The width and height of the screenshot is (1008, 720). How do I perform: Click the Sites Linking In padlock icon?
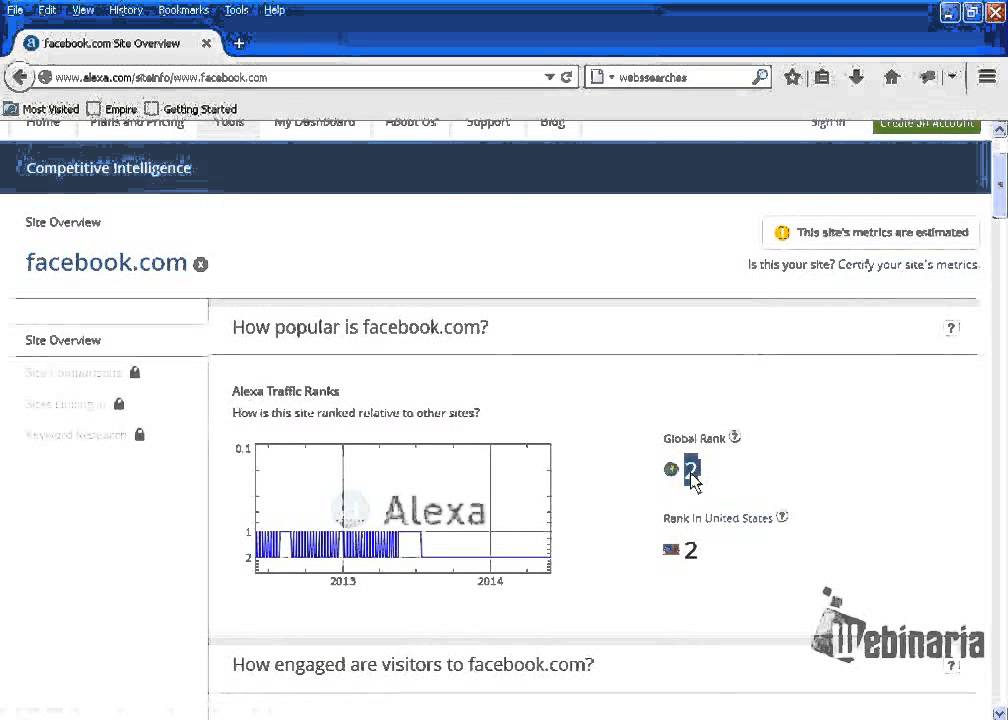coord(119,404)
